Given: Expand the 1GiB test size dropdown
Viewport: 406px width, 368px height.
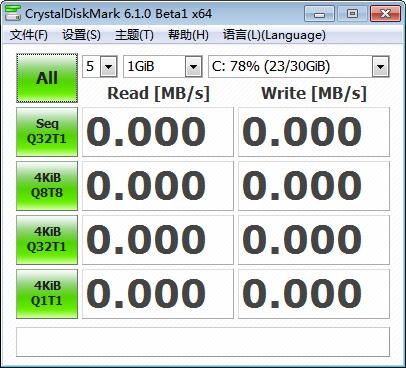Looking at the screenshot, I should 194,67.
